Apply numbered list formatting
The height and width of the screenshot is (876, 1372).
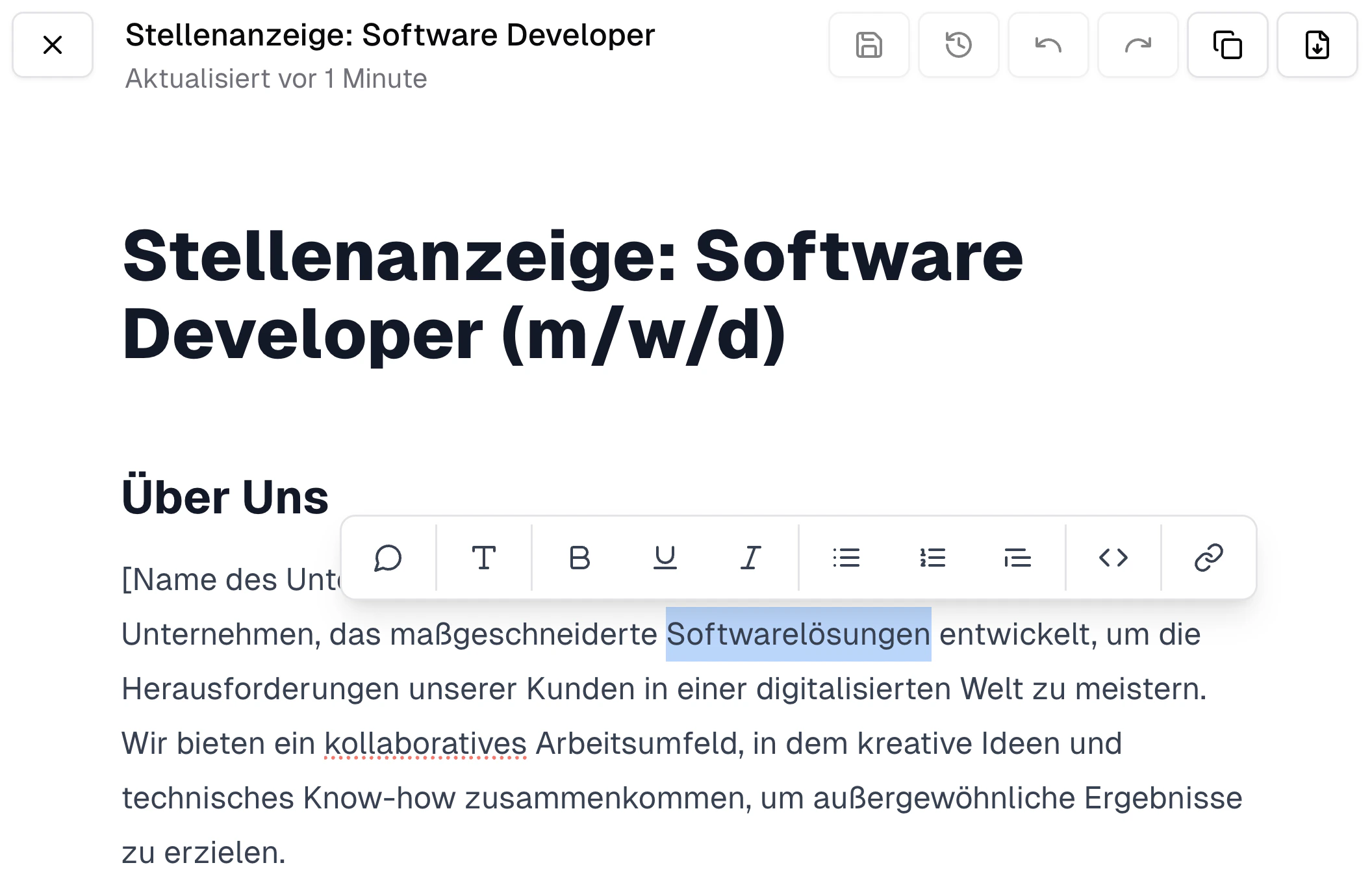[x=932, y=558]
